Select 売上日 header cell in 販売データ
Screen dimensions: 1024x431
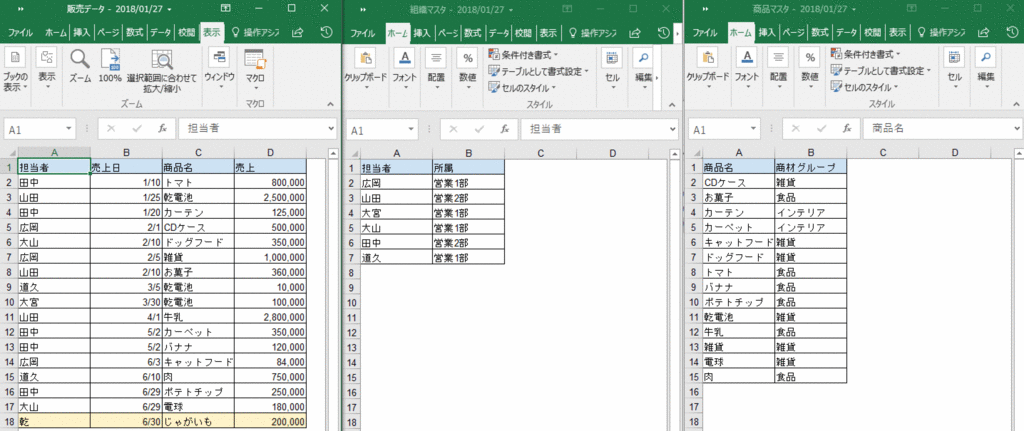coord(126,167)
